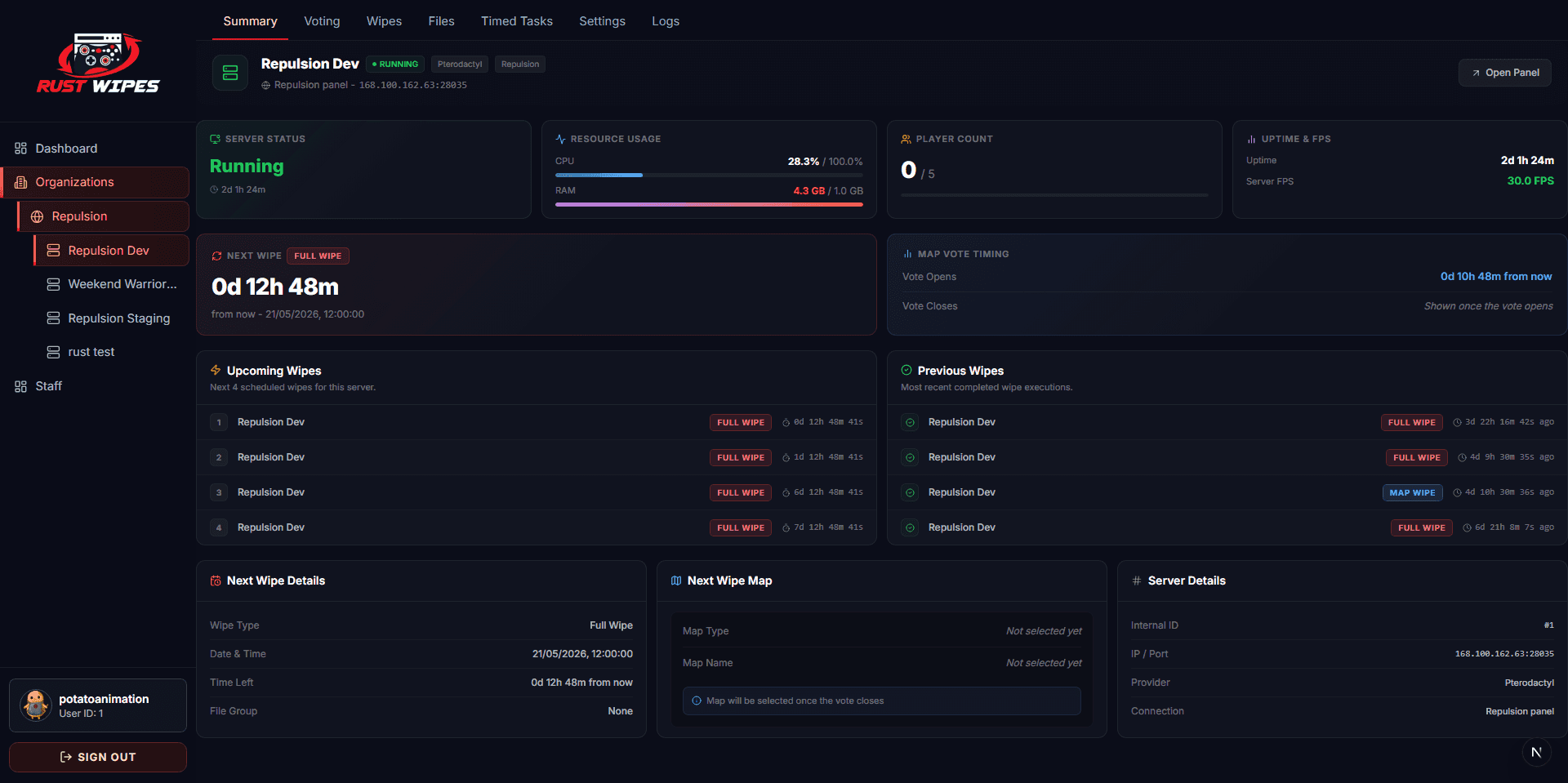Click the Previous Wipes check icon
The image size is (1568, 783).
(x=906, y=370)
